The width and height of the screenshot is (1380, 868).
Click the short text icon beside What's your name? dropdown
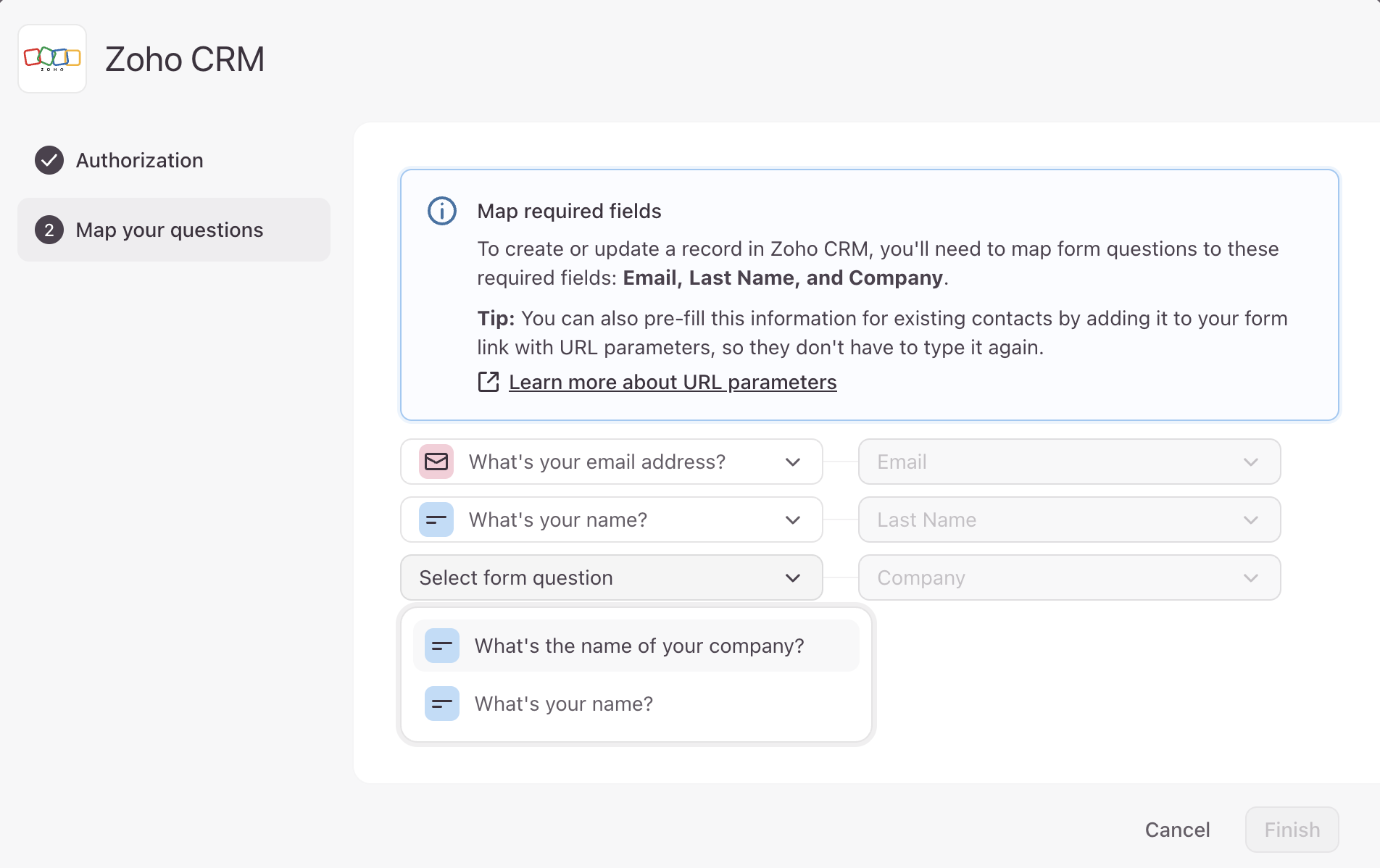(436, 519)
